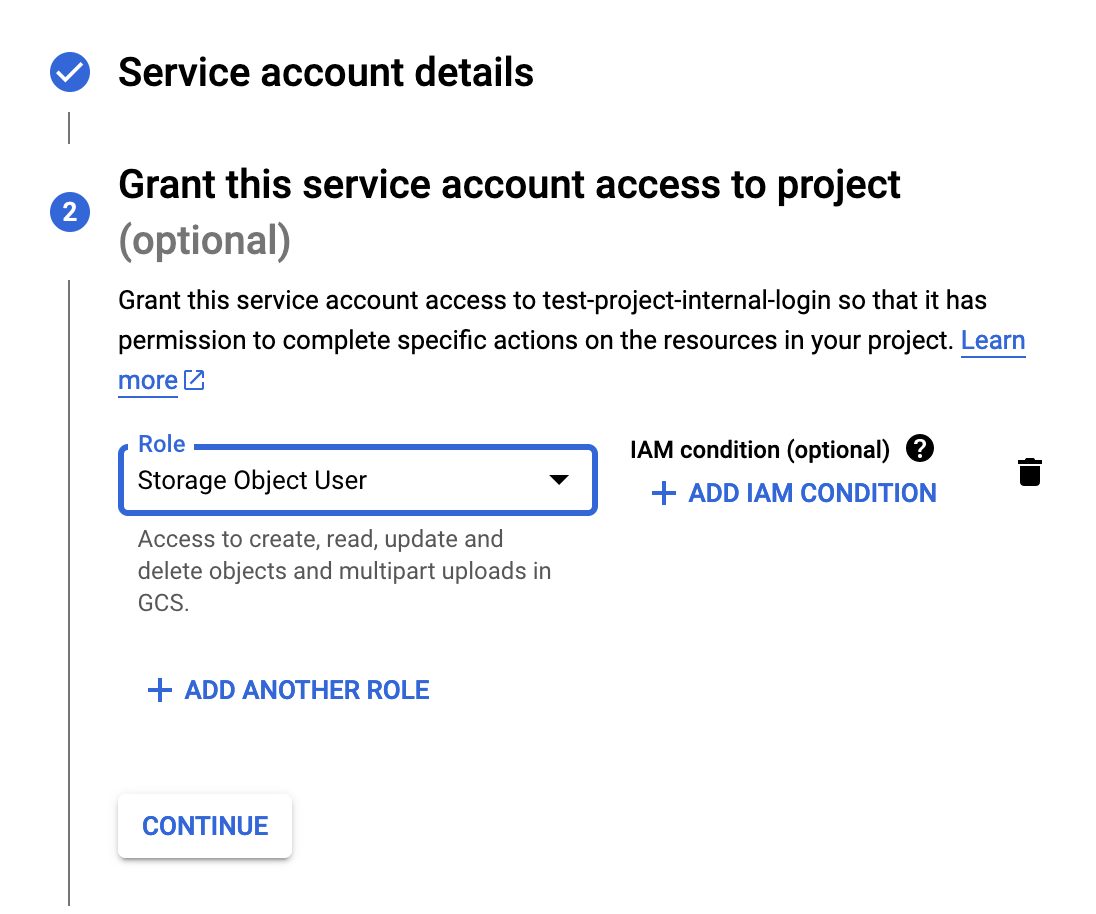Open the IAM condition help tooltip icon

pyautogui.click(x=920, y=449)
